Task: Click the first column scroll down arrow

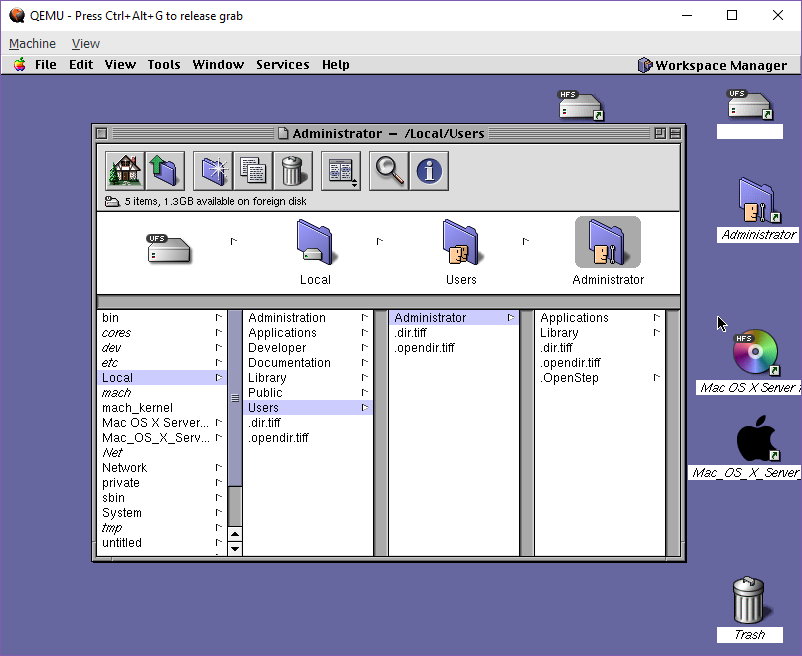Action: [x=235, y=548]
